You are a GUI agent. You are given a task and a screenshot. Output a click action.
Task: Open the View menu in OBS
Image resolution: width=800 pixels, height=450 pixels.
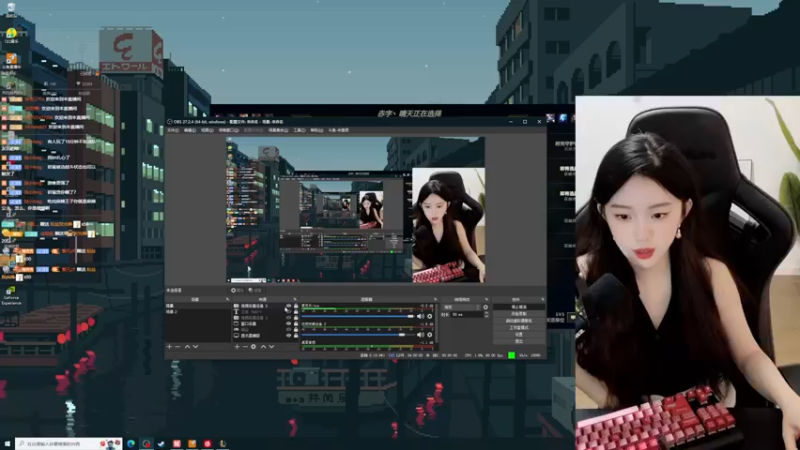coord(207,130)
